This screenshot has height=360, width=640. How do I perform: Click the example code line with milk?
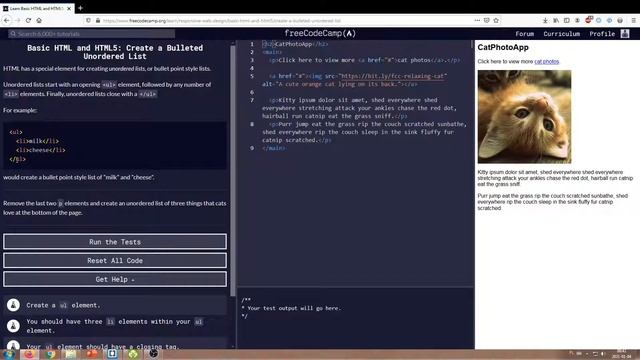pos(38,141)
